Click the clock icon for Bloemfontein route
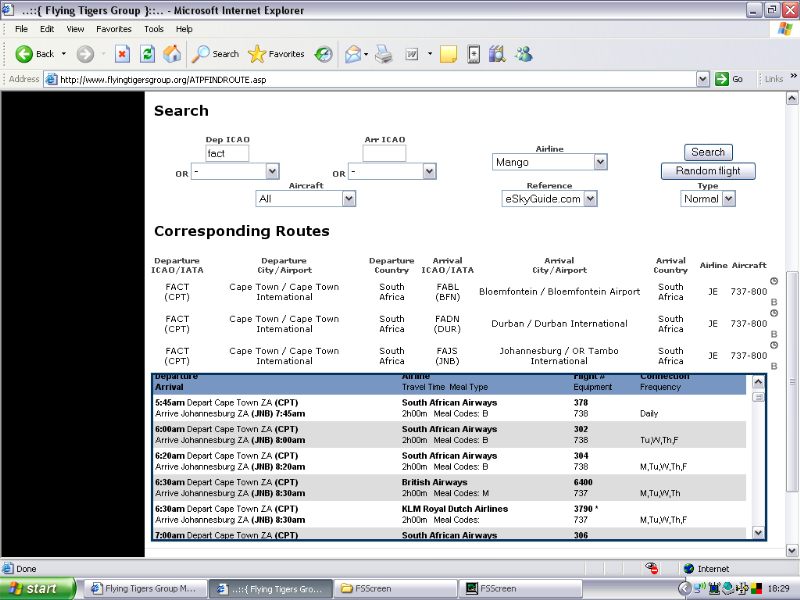Screen dimensions: 800x600 tap(773, 281)
